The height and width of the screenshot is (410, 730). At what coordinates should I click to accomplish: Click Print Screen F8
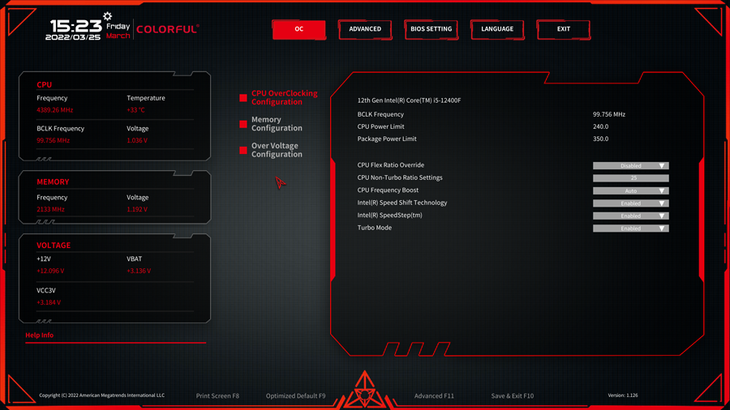217,396
